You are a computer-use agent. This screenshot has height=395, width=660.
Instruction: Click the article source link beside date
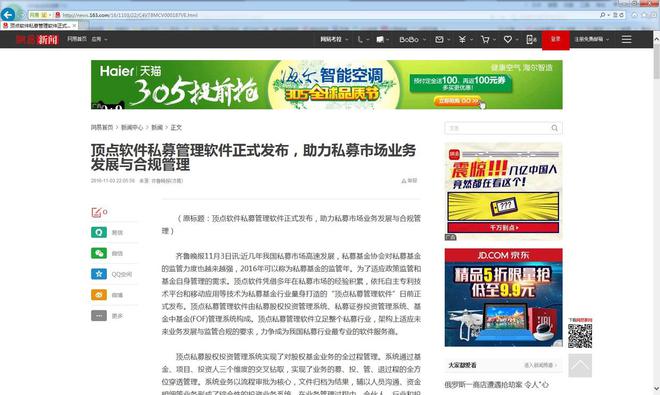tap(167, 181)
